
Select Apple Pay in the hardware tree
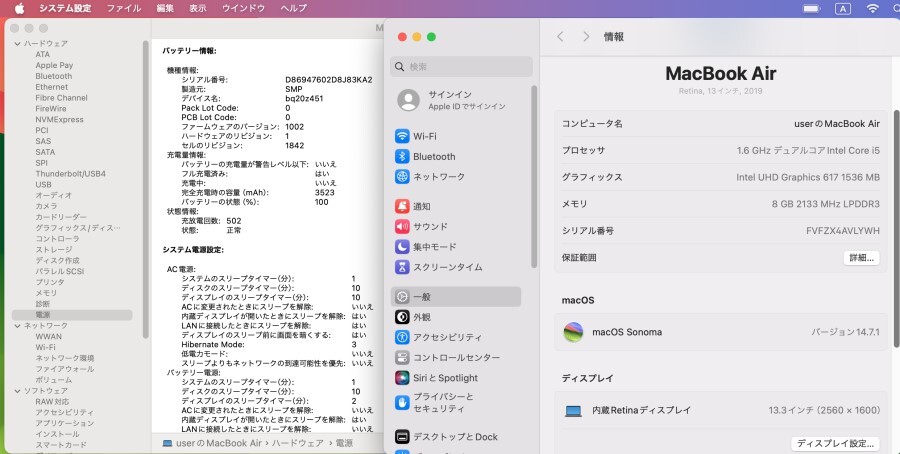(x=54, y=65)
